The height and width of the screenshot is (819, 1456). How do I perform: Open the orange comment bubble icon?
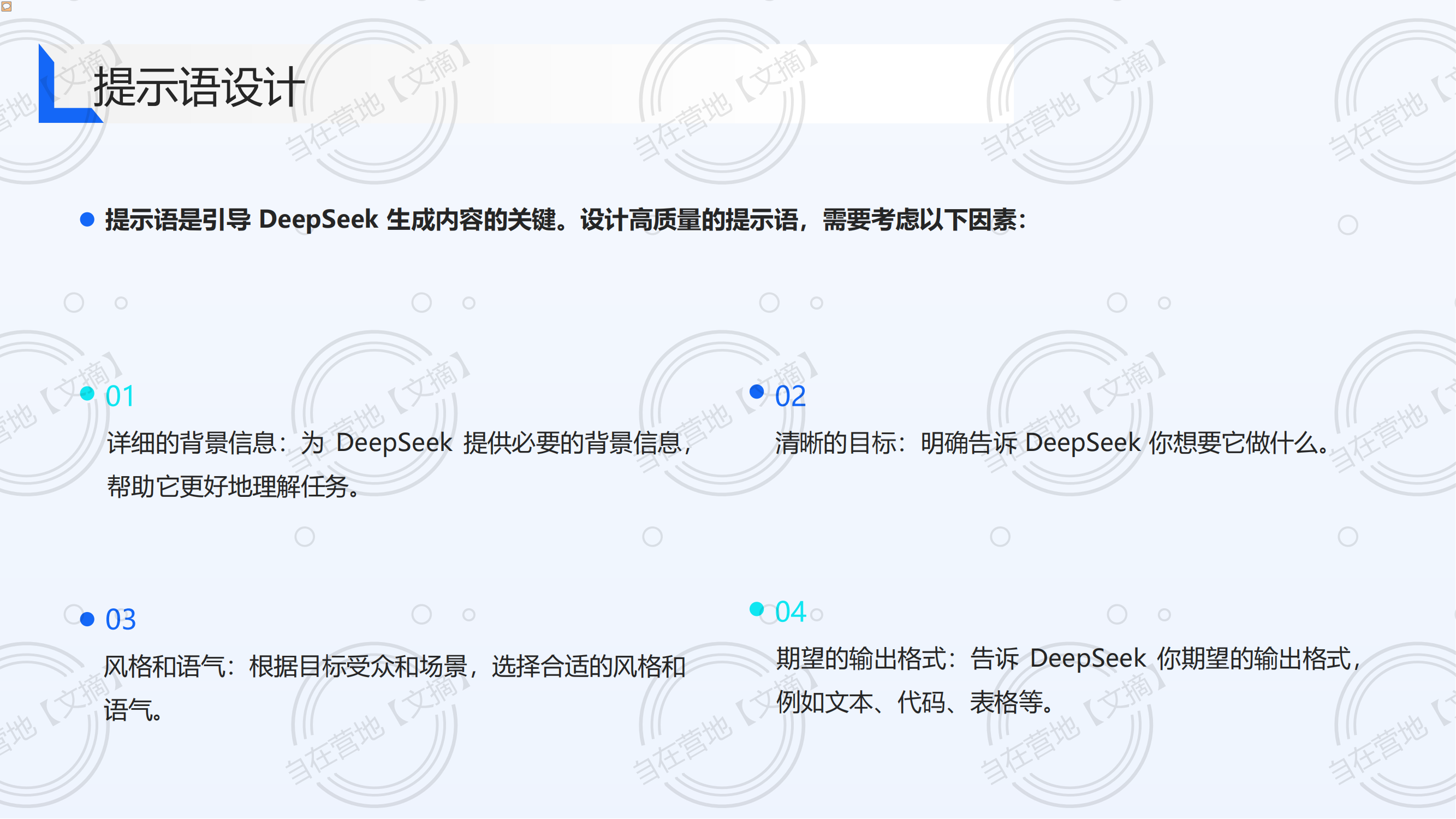[6, 6]
